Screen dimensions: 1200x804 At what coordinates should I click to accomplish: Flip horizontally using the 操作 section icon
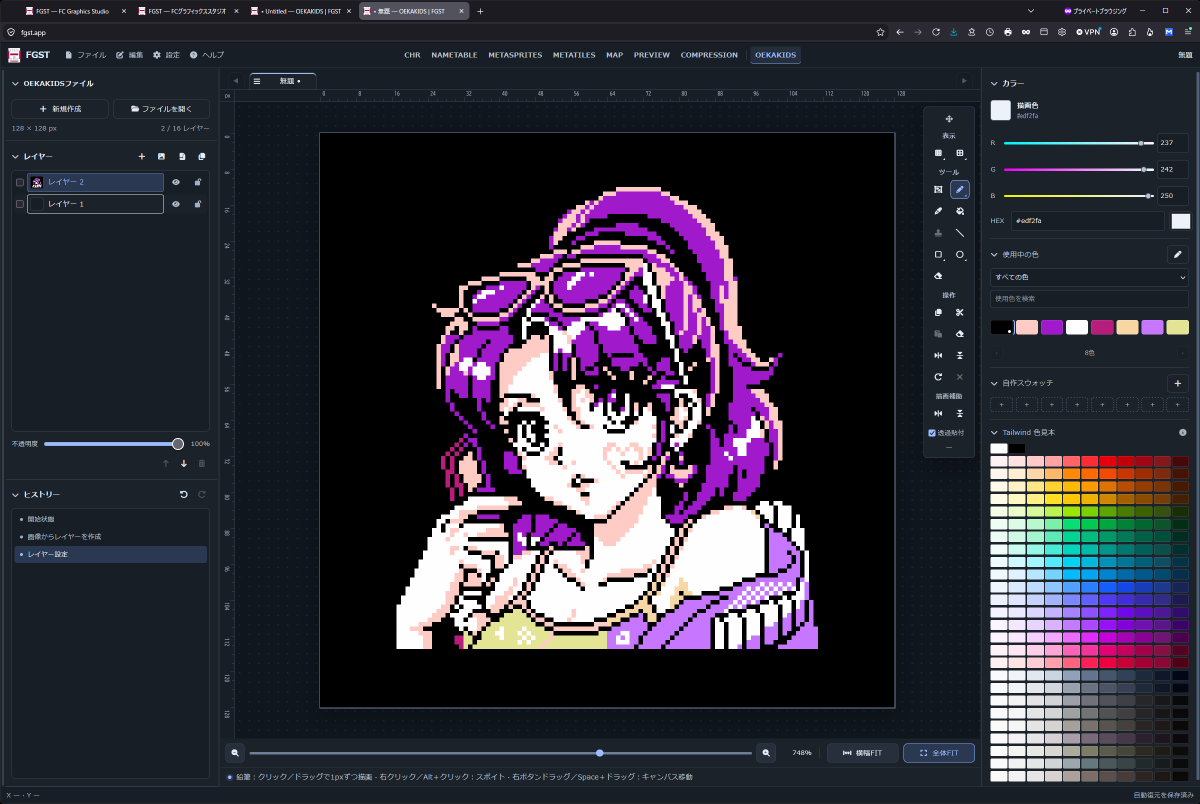point(938,356)
